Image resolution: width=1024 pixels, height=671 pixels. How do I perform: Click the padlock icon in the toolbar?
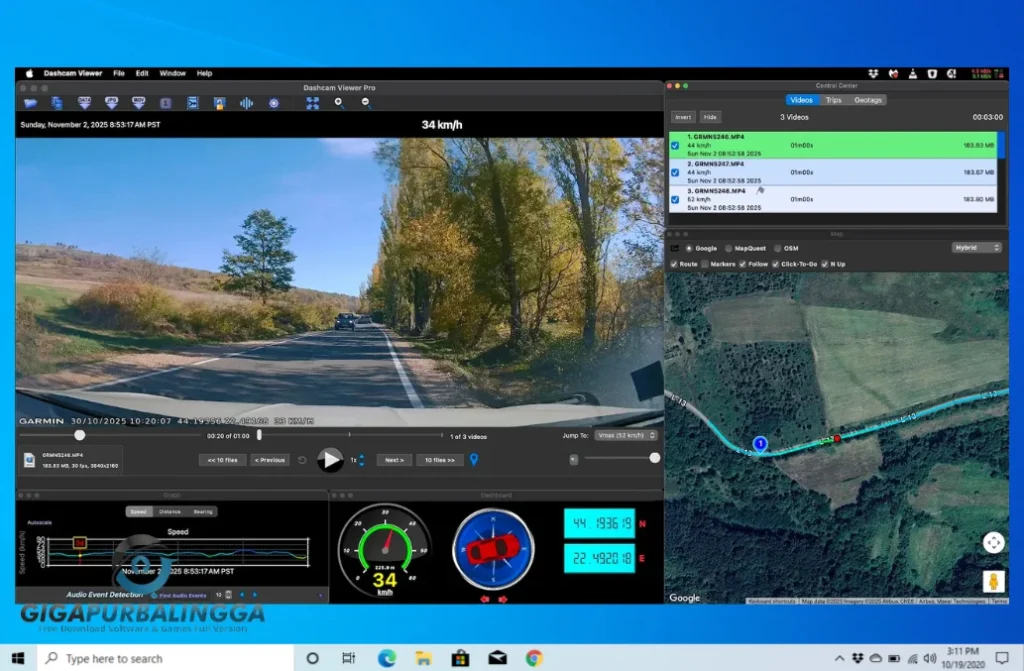(x=221, y=103)
